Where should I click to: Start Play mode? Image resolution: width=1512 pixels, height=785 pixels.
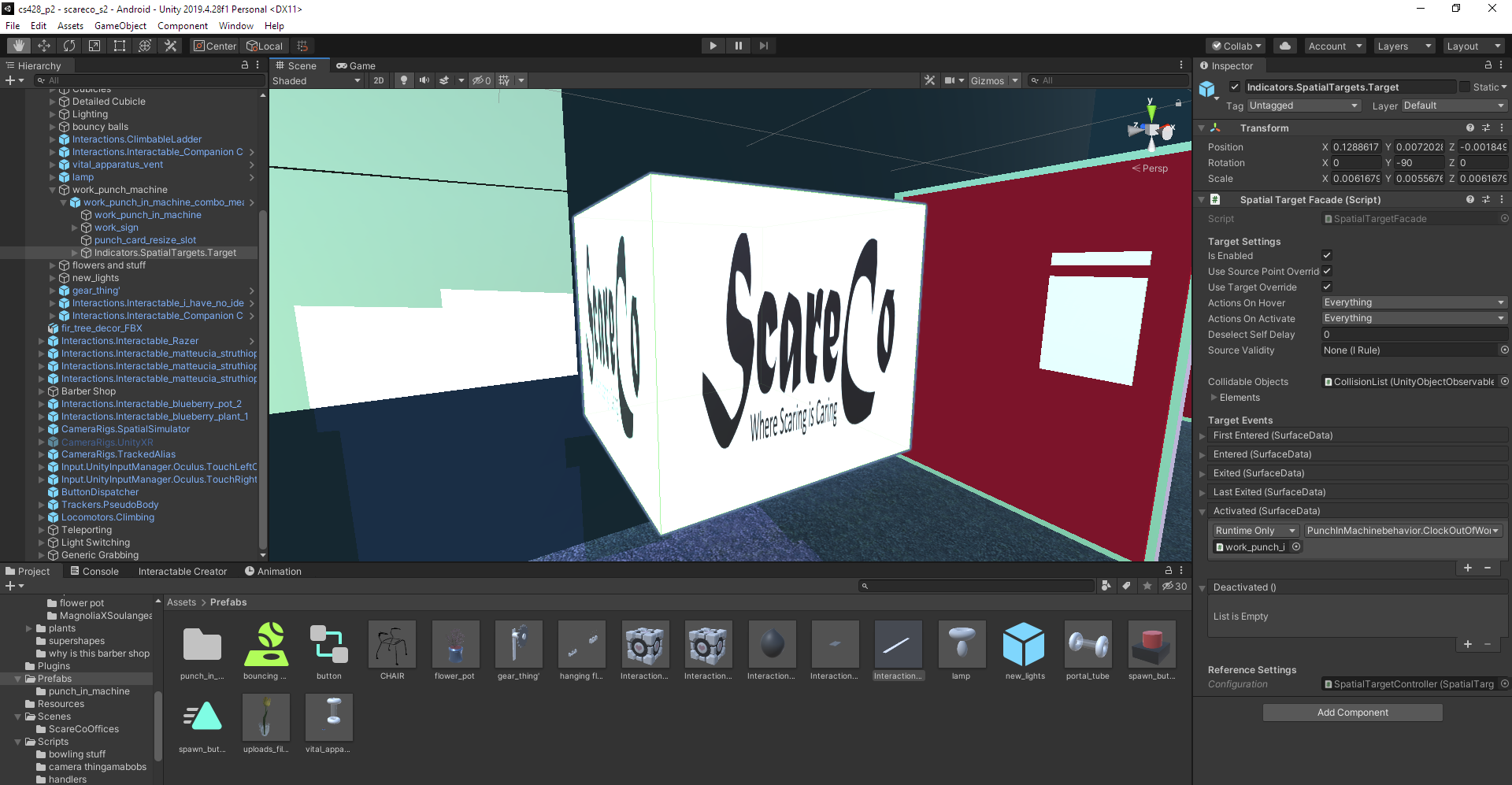[x=713, y=46]
